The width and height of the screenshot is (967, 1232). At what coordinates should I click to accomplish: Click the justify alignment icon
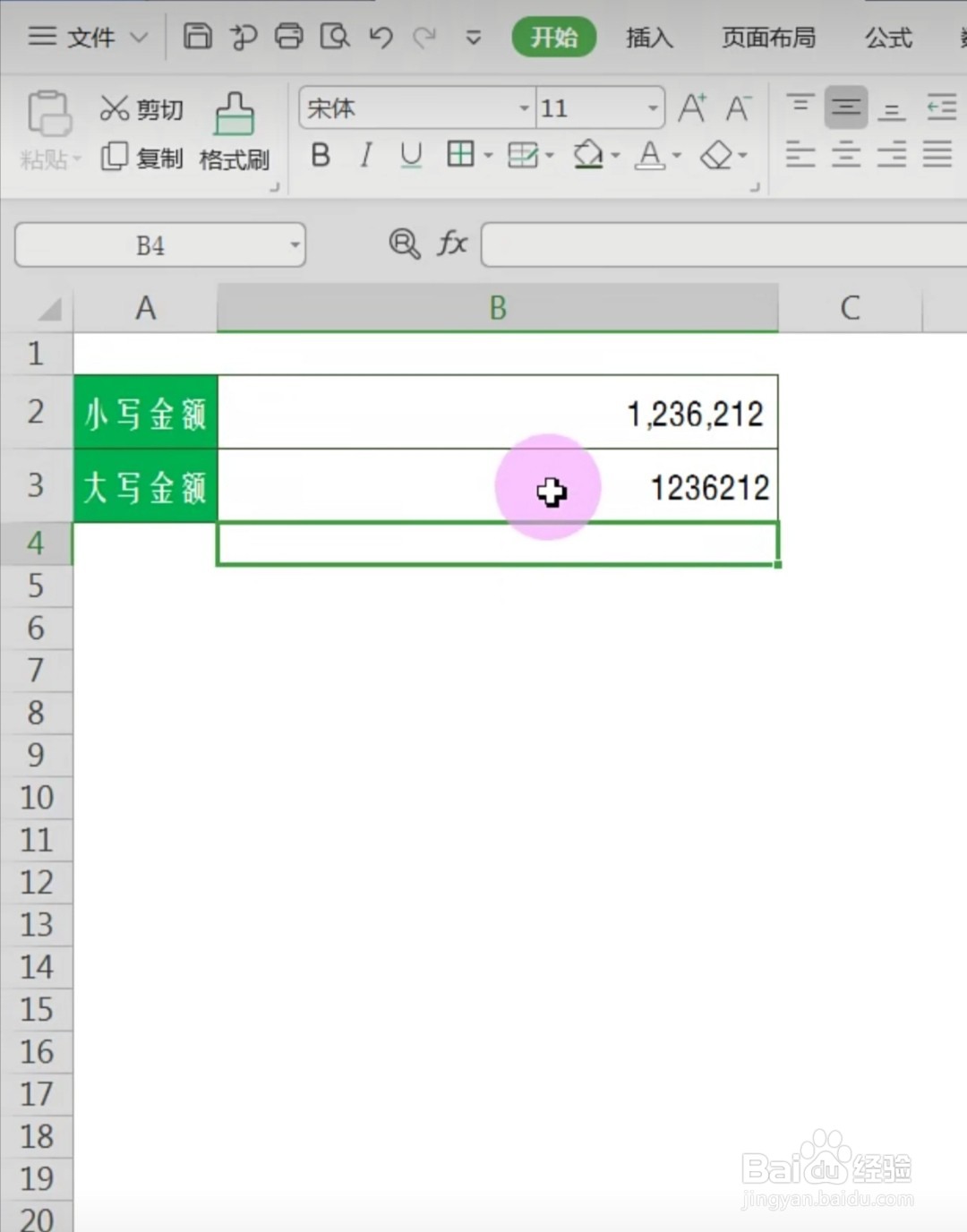[x=937, y=155]
